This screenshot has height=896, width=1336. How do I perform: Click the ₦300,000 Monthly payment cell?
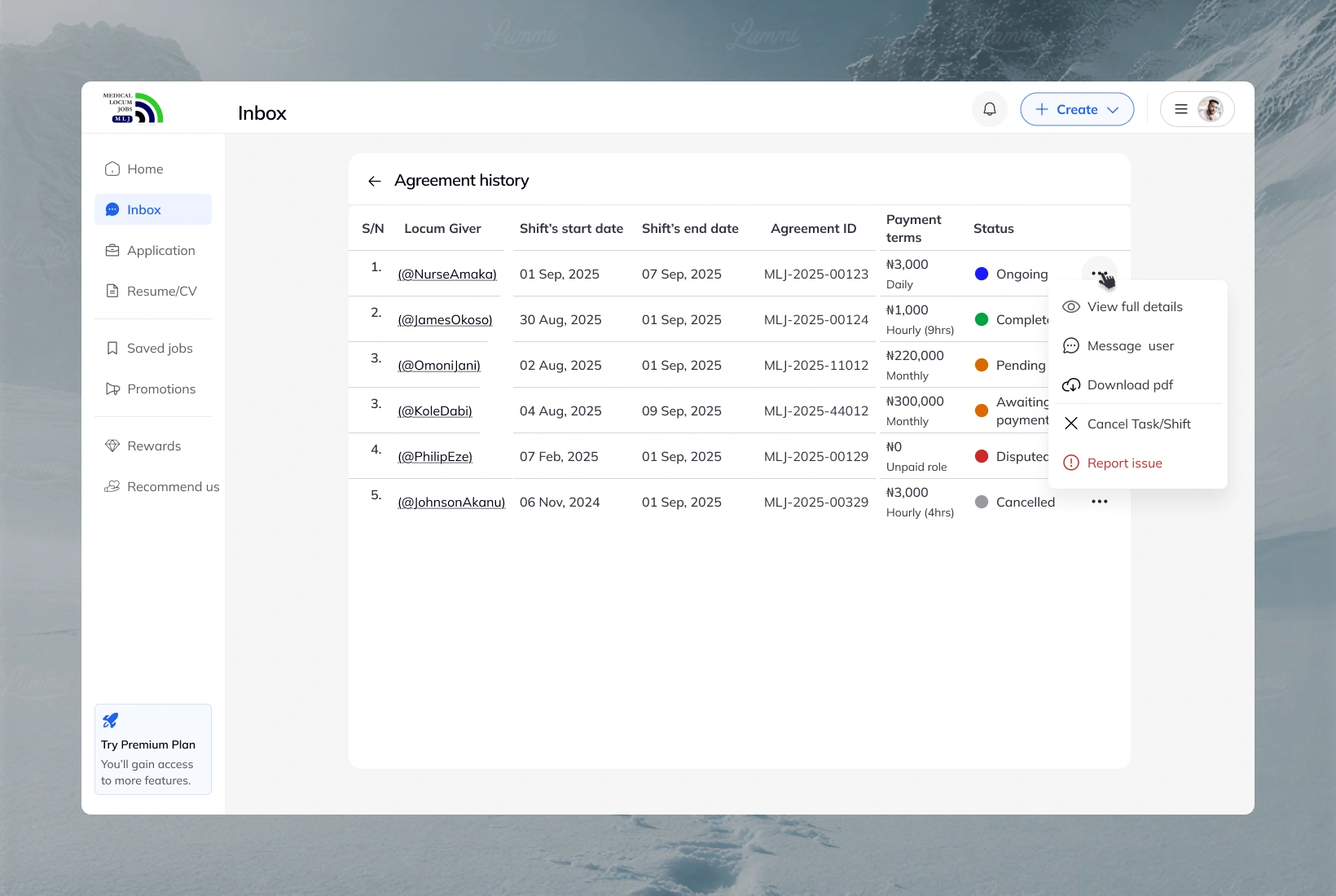coord(915,411)
